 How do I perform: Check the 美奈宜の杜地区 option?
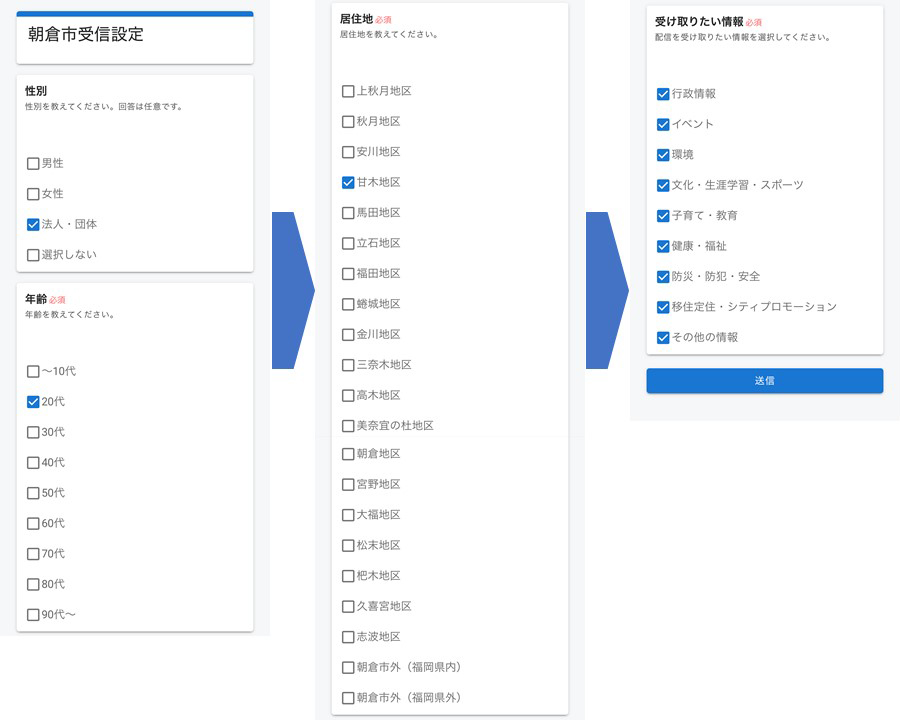pyautogui.click(x=348, y=425)
